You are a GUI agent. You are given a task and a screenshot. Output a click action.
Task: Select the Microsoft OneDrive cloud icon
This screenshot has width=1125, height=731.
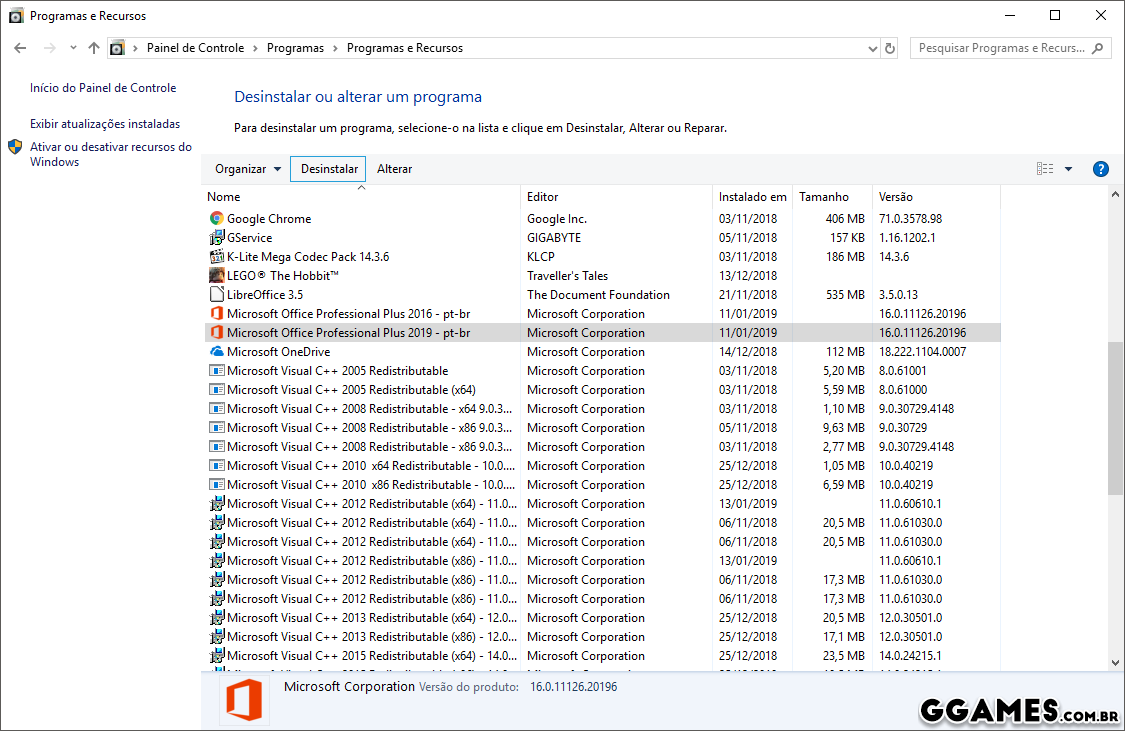tap(217, 352)
